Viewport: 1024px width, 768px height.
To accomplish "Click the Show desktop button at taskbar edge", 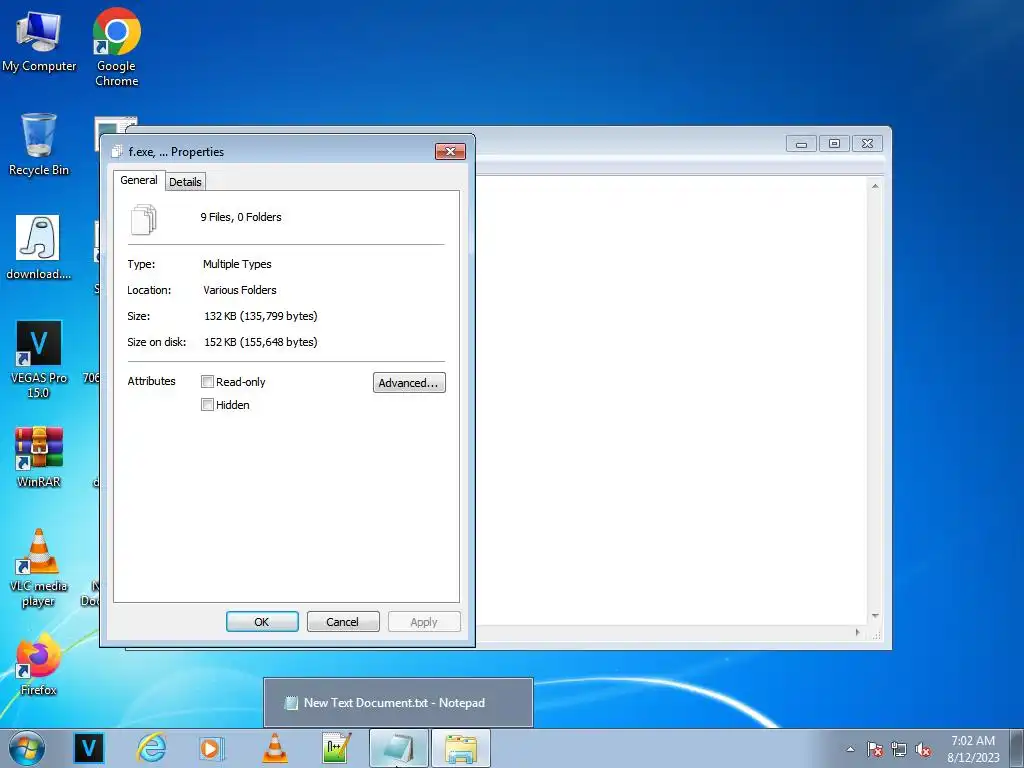I will point(1017,748).
